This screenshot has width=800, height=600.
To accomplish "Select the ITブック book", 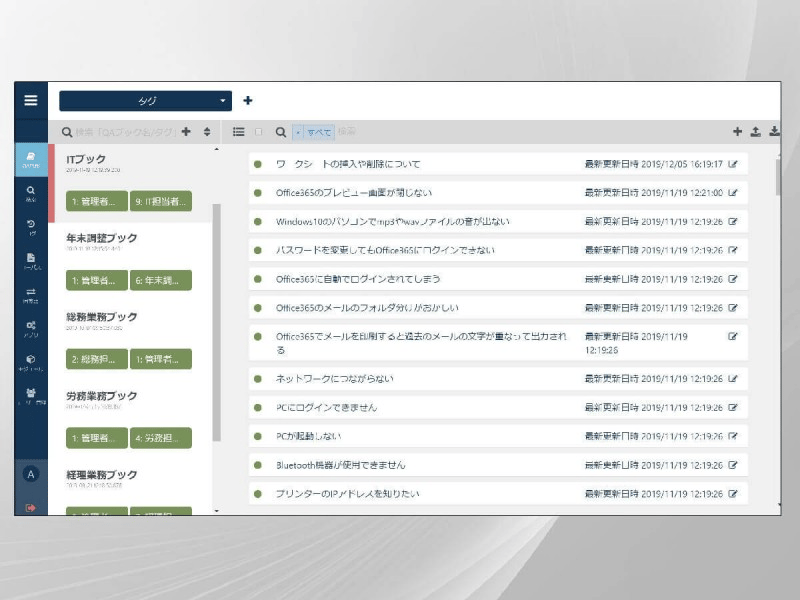I will [86, 159].
